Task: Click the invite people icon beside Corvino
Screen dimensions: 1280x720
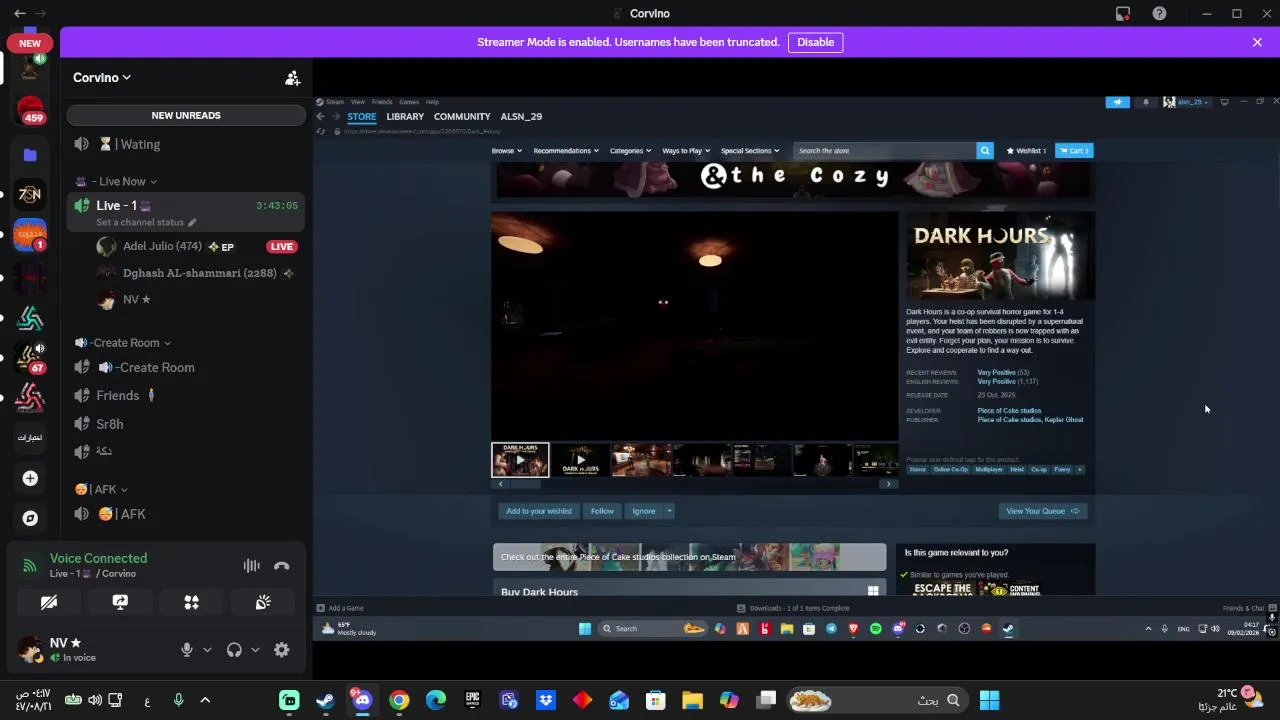Action: (292, 77)
